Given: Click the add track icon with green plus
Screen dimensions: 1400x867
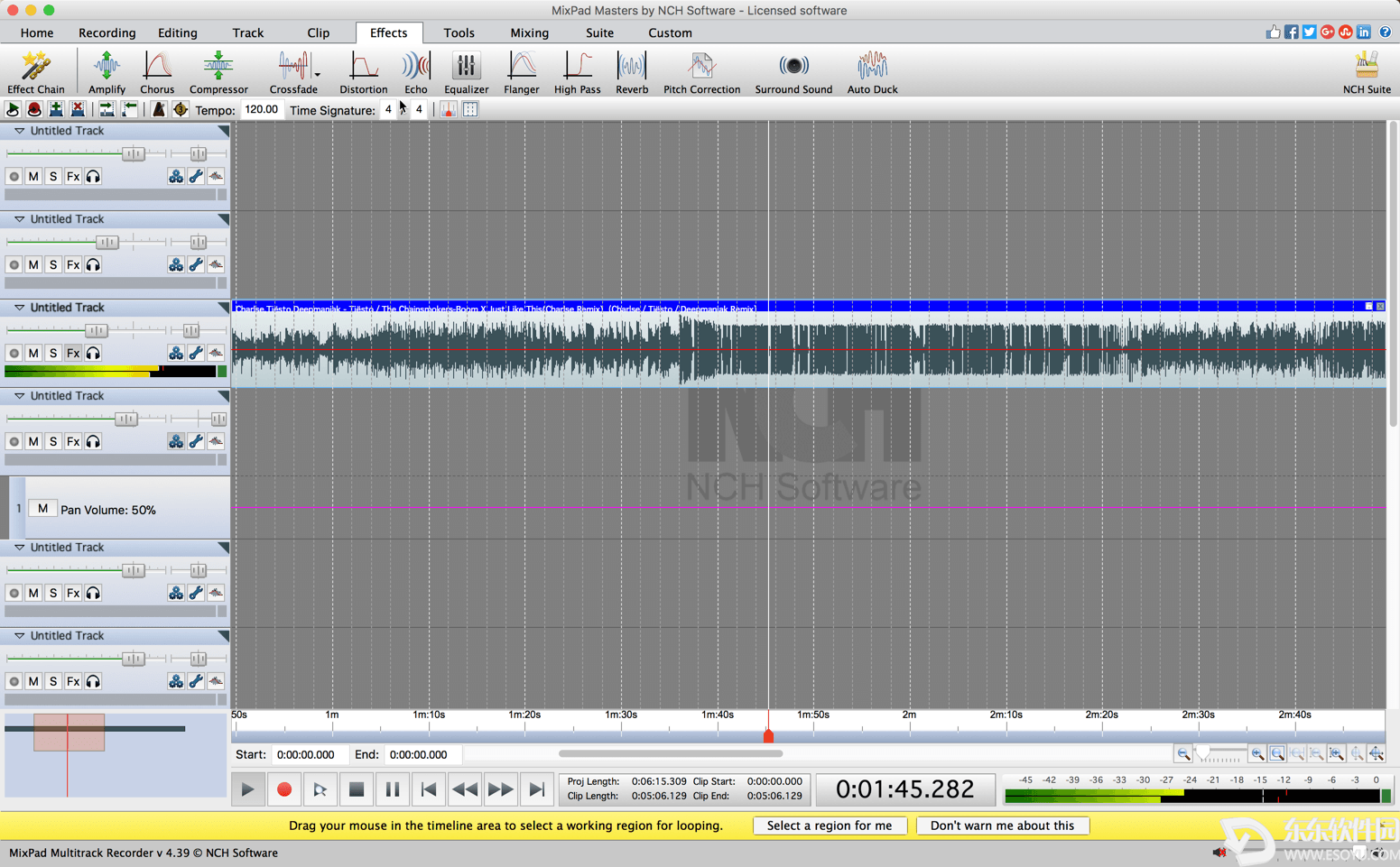Looking at the screenshot, I should [56, 110].
